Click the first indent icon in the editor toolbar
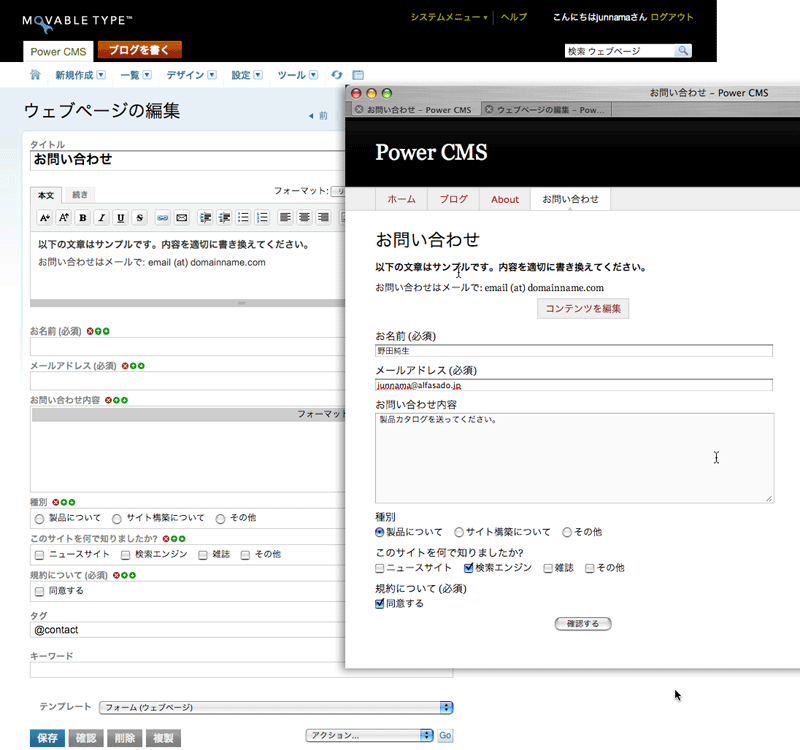The image size is (800, 750). (x=205, y=218)
